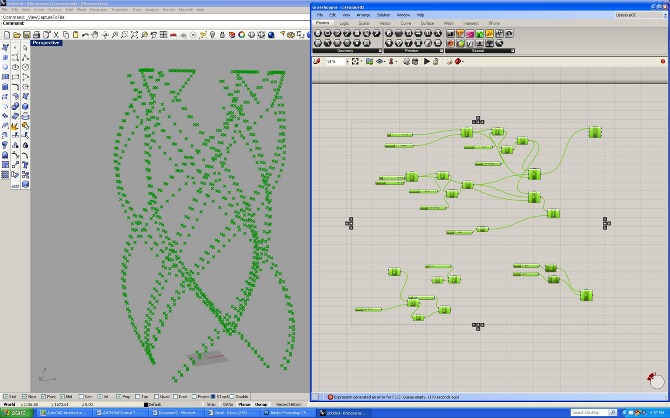Toggle Osnap in Rhino status bar
The width and height of the screenshot is (670, 418).
point(261,405)
